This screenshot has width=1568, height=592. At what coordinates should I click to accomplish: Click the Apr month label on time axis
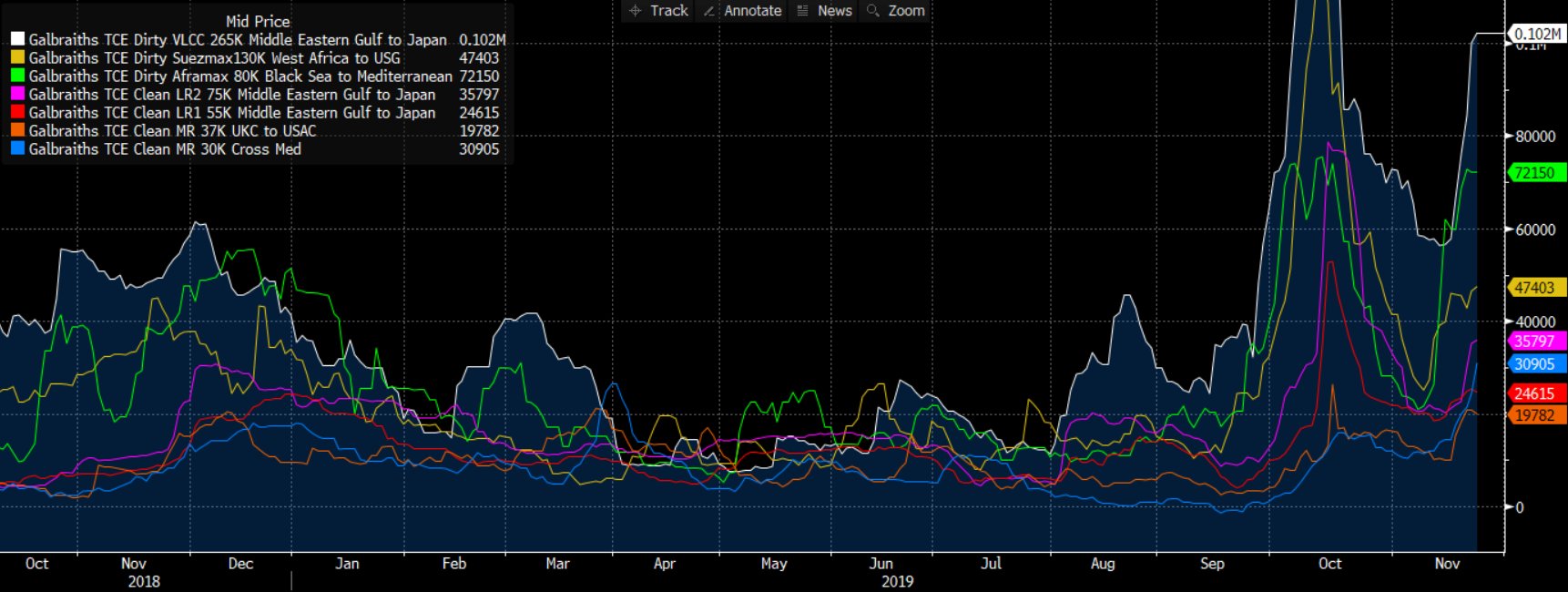pos(665,564)
